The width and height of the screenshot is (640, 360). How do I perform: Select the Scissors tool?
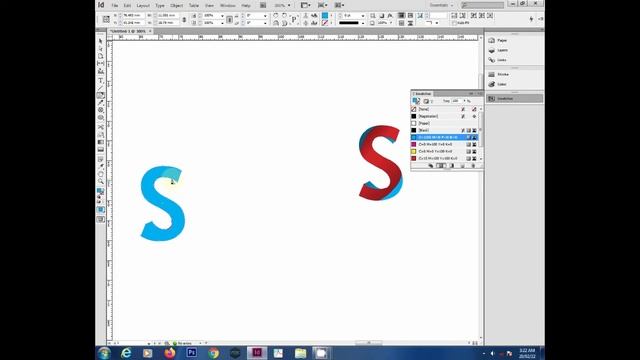click(x=100, y=127)
